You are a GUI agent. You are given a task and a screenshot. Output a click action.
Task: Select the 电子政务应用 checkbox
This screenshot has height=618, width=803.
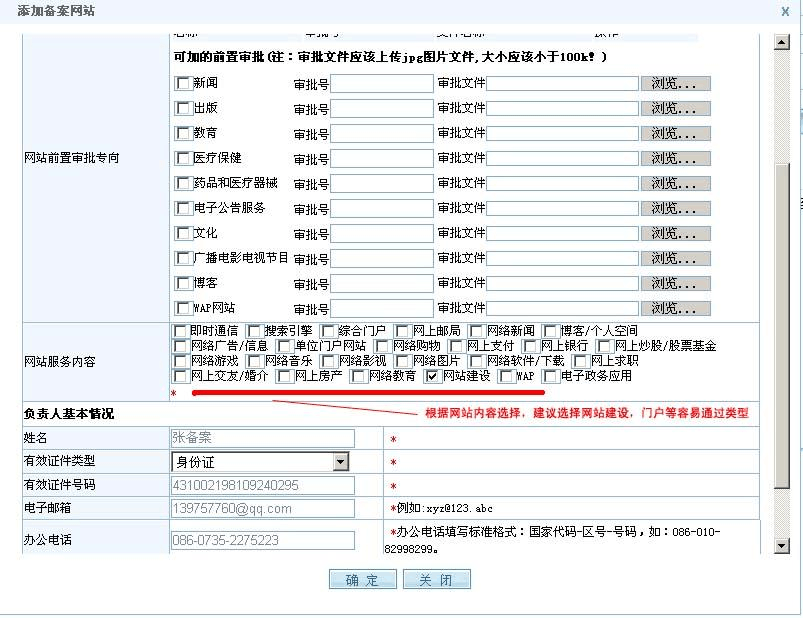[x=550, y=377]
